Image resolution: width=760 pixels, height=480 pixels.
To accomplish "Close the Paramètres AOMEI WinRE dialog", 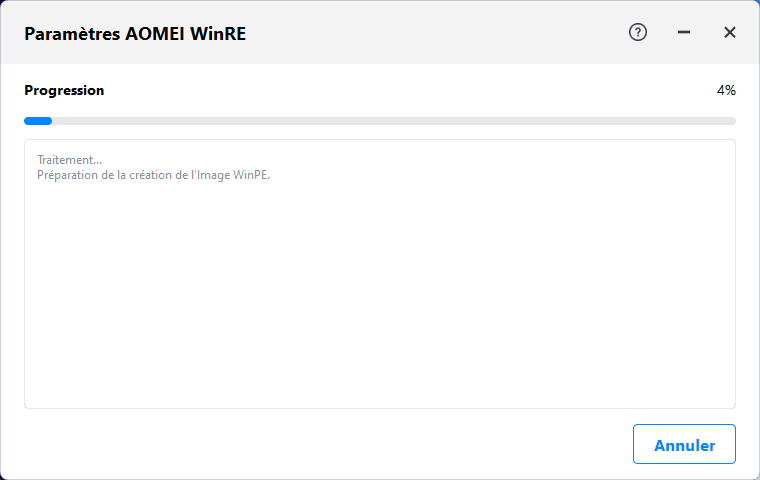I will pyautogui.click(x=729, y=32).
